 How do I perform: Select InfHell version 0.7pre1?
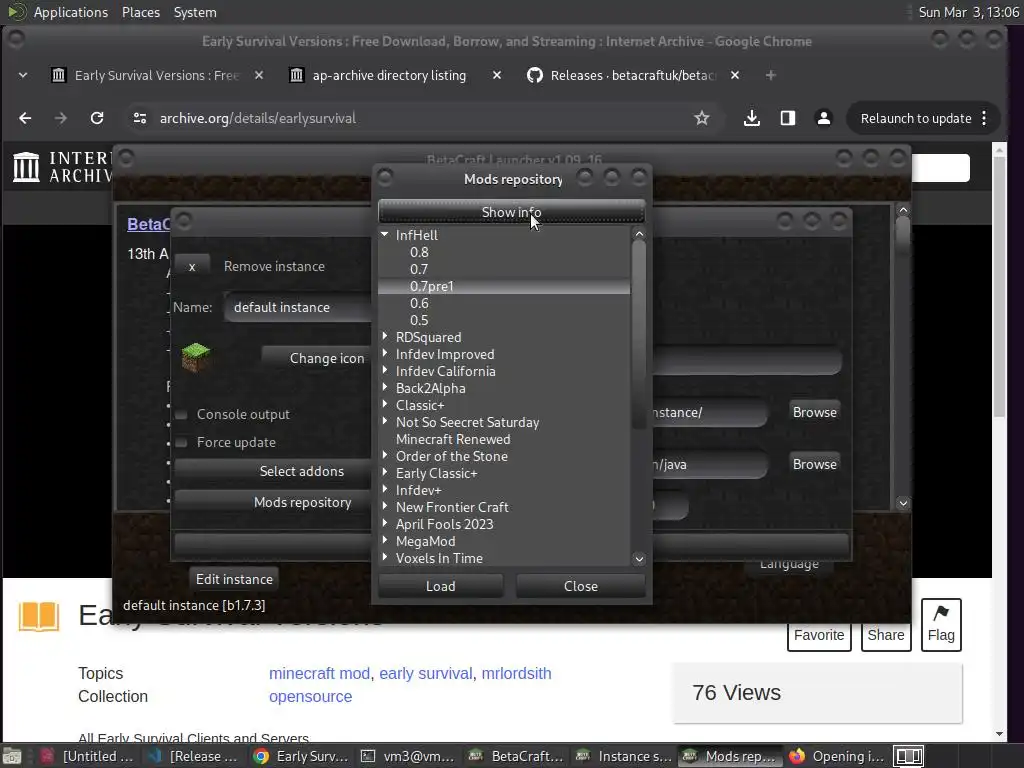point(432,286)
